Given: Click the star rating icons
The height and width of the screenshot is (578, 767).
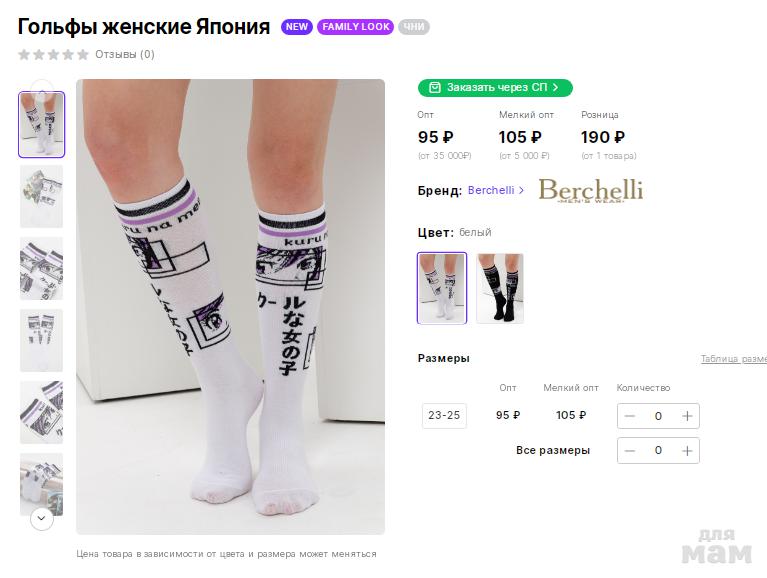Looking at the screenshot, I should click(x=53, y=55).
